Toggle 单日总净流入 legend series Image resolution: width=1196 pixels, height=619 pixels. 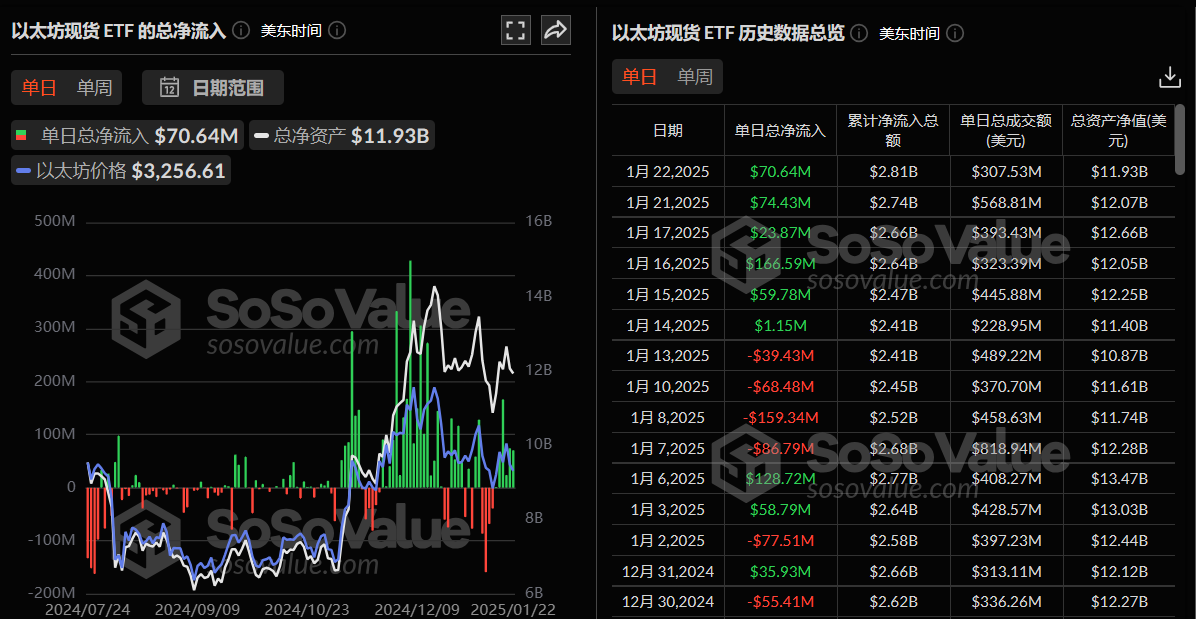click(127, 136)
